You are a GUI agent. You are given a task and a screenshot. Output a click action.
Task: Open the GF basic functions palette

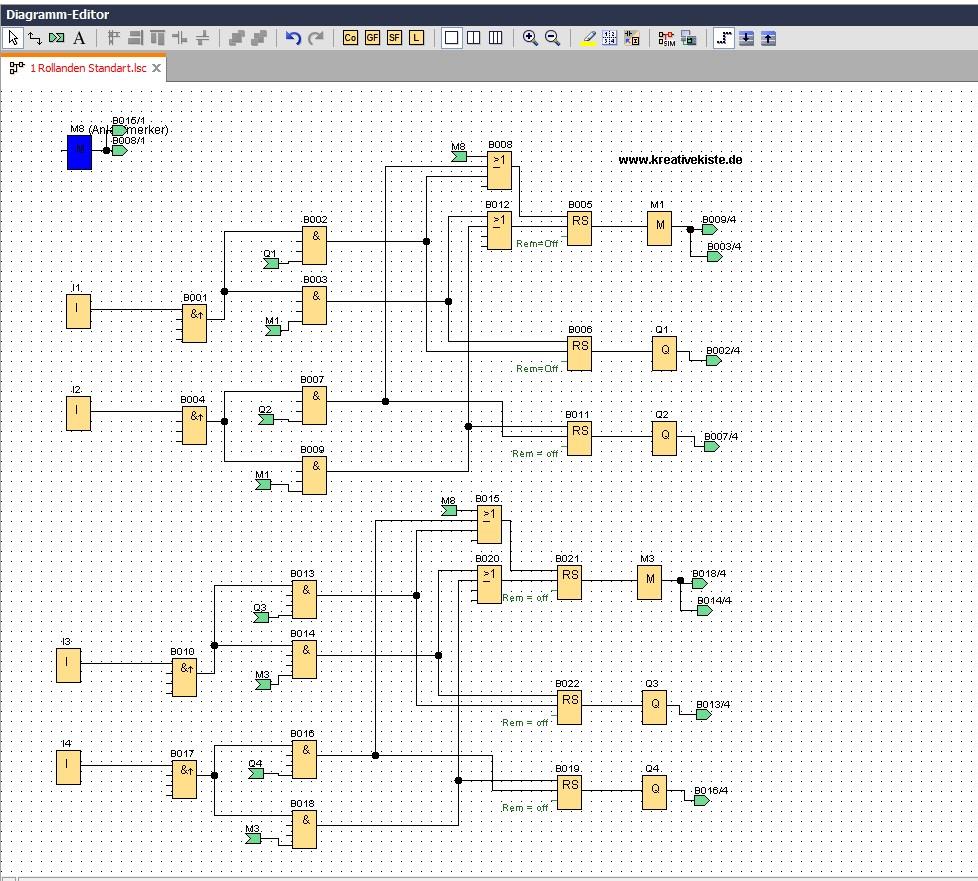pos(372,38)
